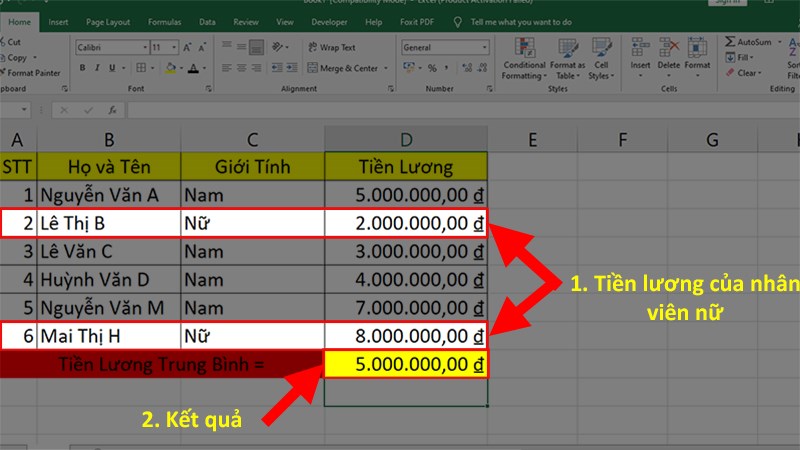
Task: Decrease the cell indent
Action: pyautogui.click(x=277, y=68)
